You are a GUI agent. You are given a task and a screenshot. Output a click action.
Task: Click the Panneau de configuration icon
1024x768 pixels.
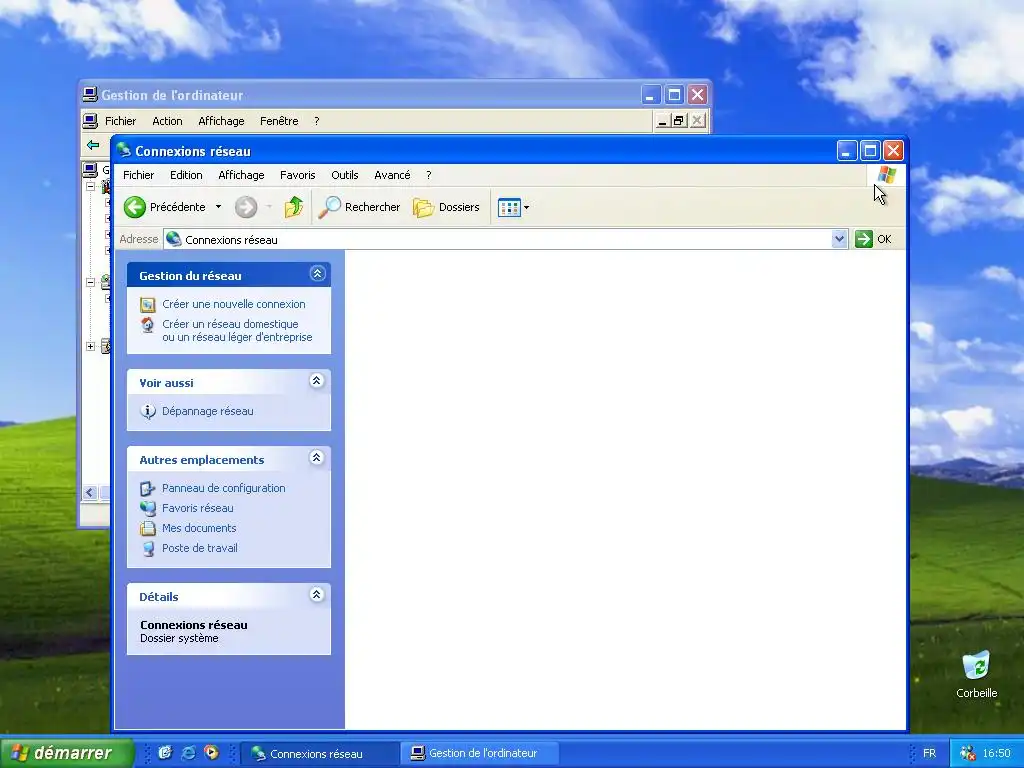pyautogui.click(x=148, y=488)
